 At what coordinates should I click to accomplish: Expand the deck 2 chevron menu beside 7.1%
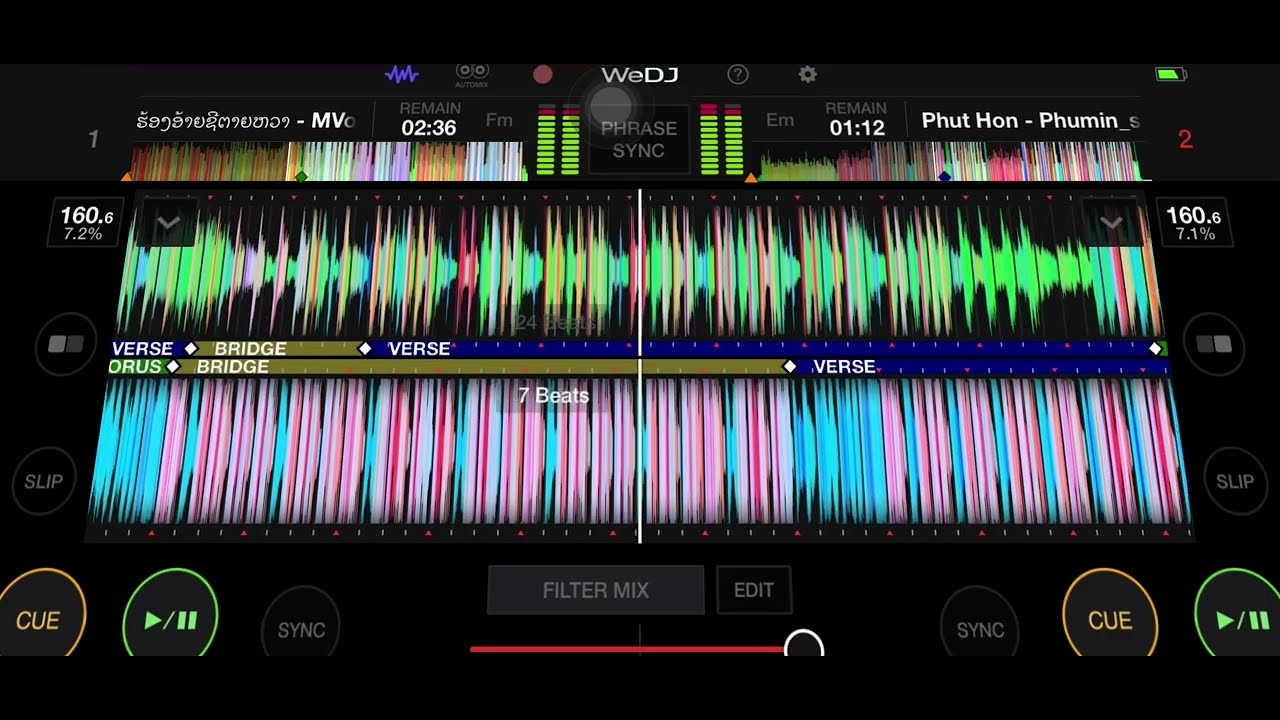[1111, 223]
